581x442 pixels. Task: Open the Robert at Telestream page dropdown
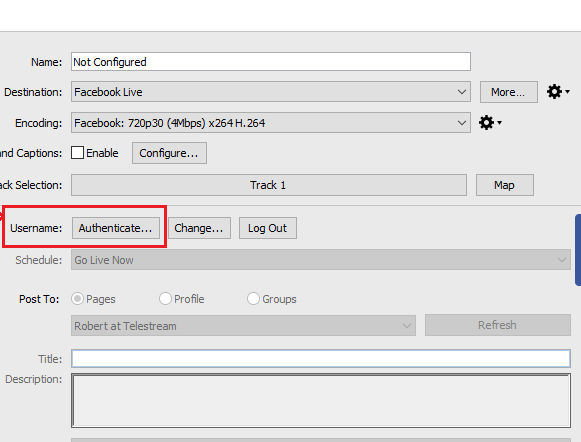(x=243, y=326)
